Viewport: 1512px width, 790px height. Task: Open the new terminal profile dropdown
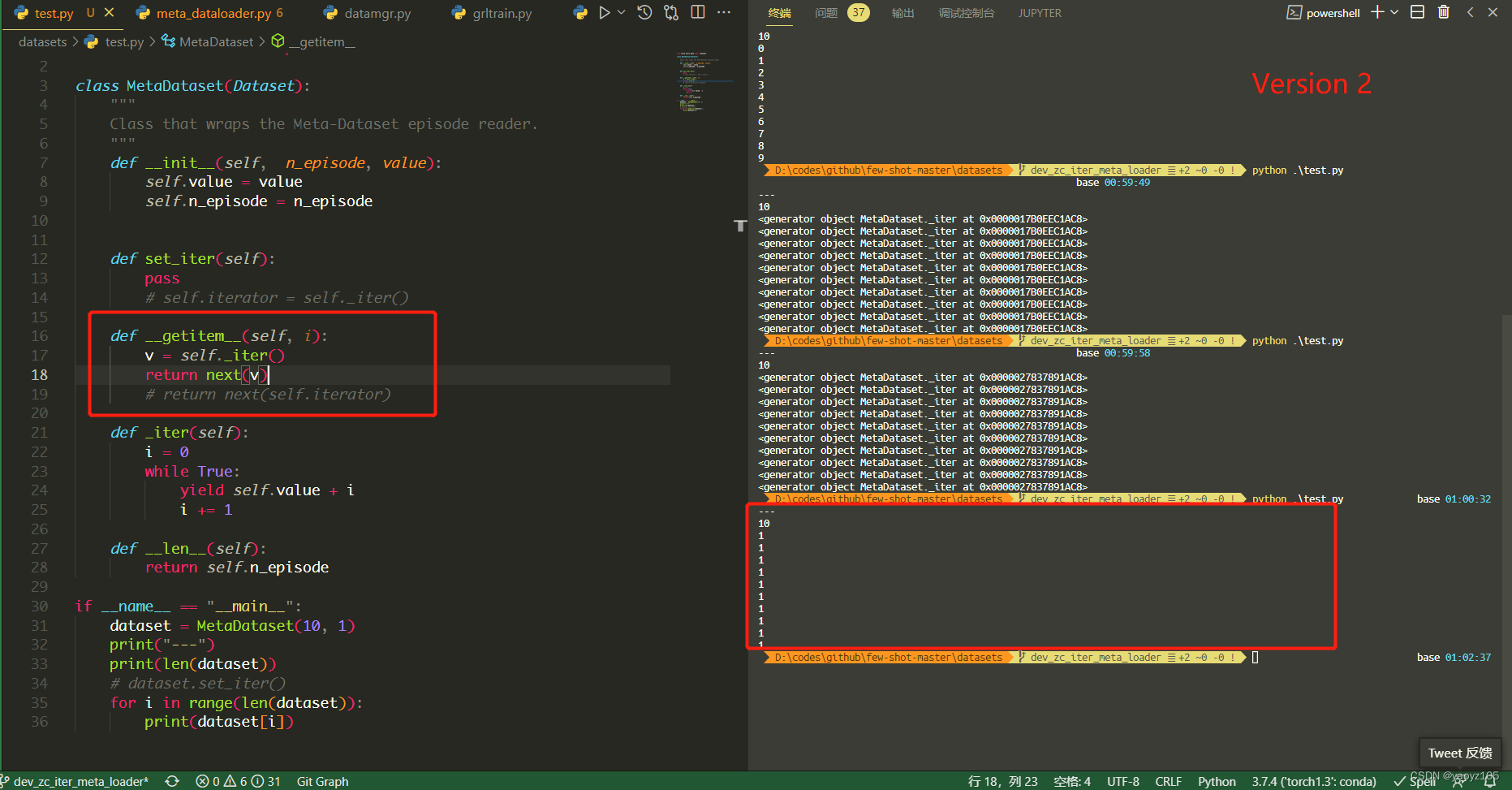[1394, 12]
